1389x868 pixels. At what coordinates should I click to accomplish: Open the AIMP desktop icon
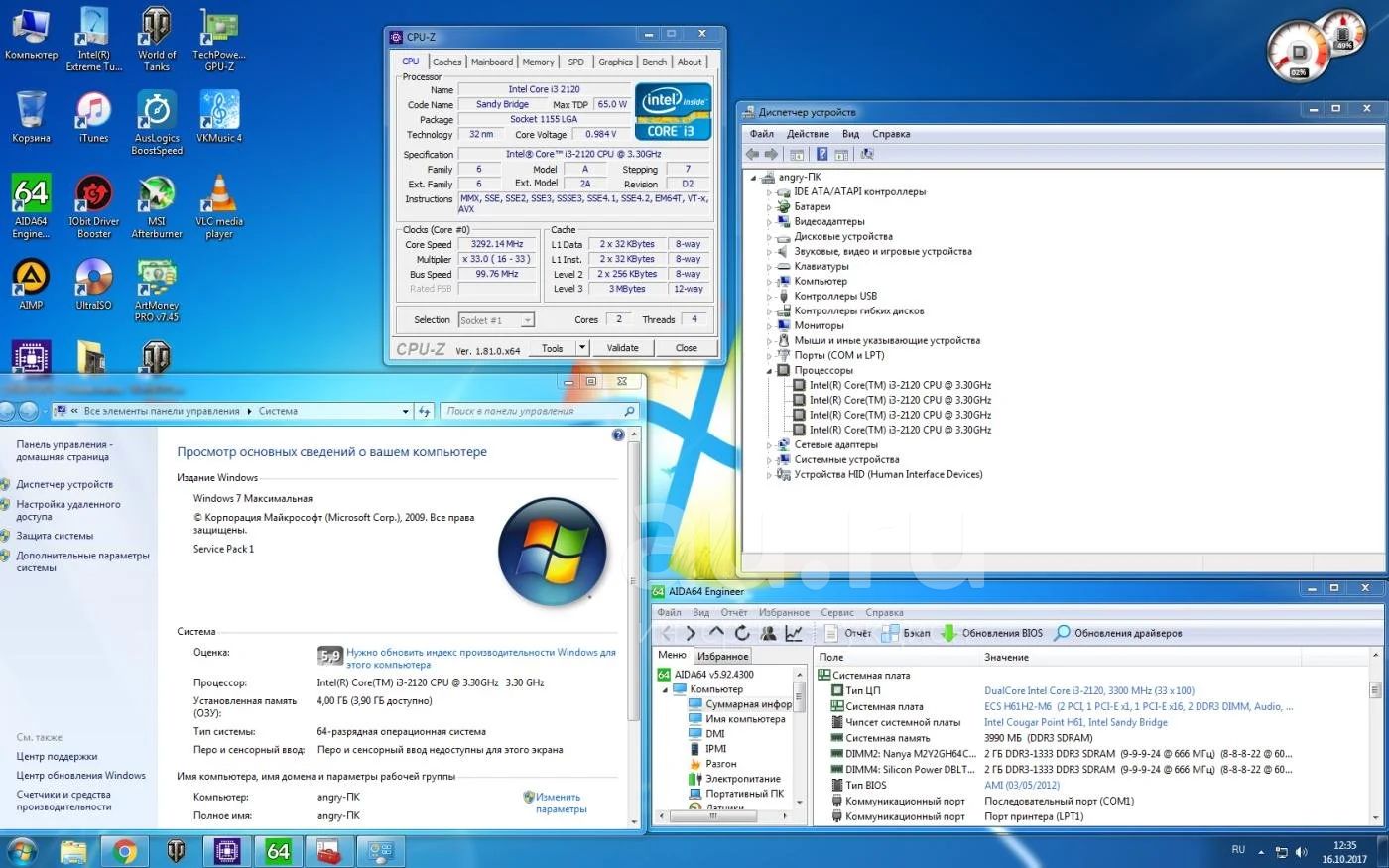31,285
